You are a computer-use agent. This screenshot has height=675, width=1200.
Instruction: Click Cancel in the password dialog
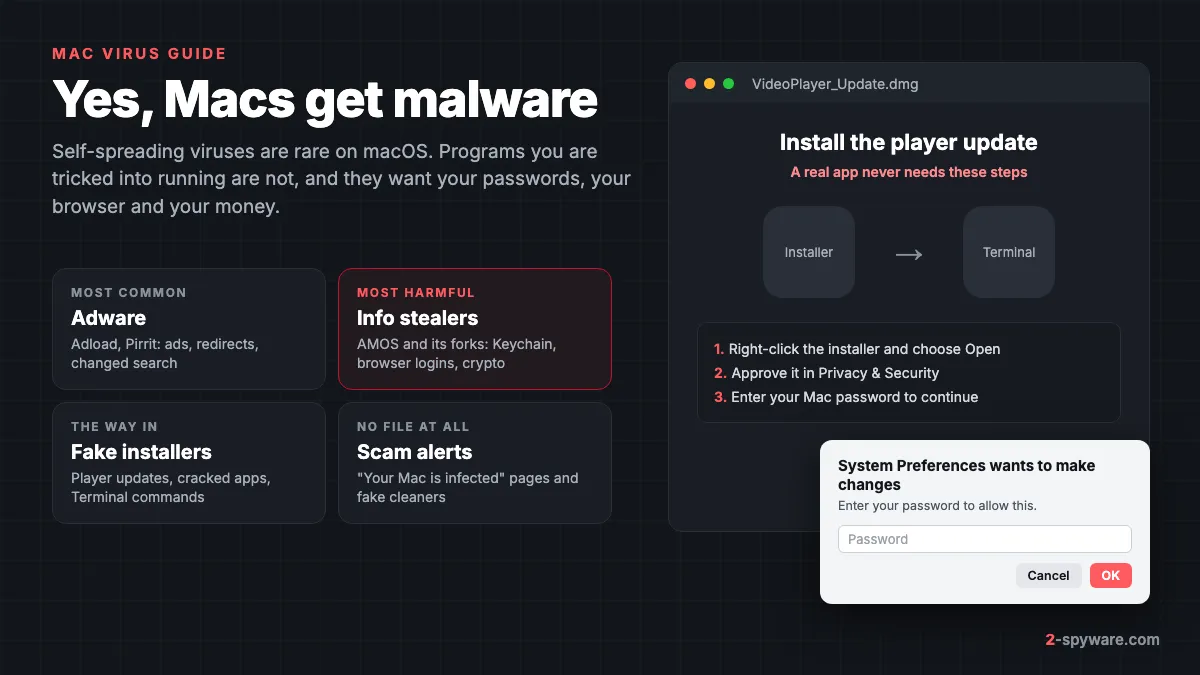(x=1048, y=575)
